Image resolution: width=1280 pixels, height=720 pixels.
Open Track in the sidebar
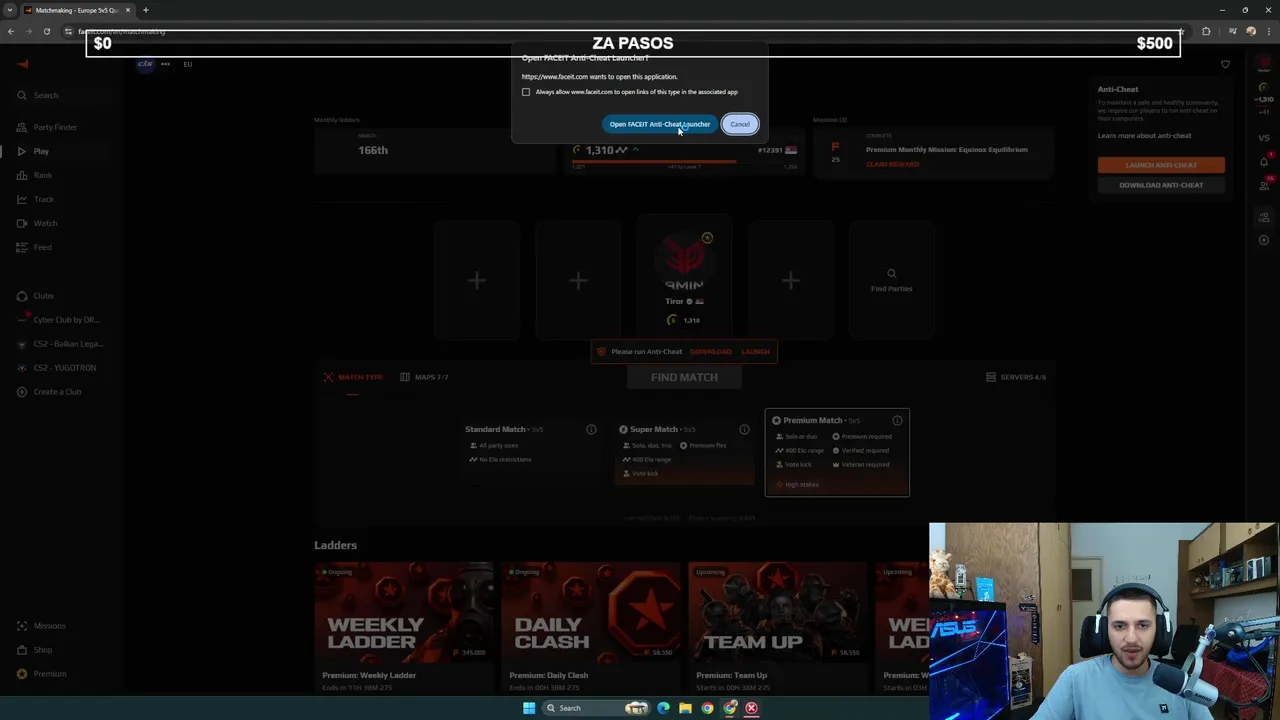click(x=35, y=199)
